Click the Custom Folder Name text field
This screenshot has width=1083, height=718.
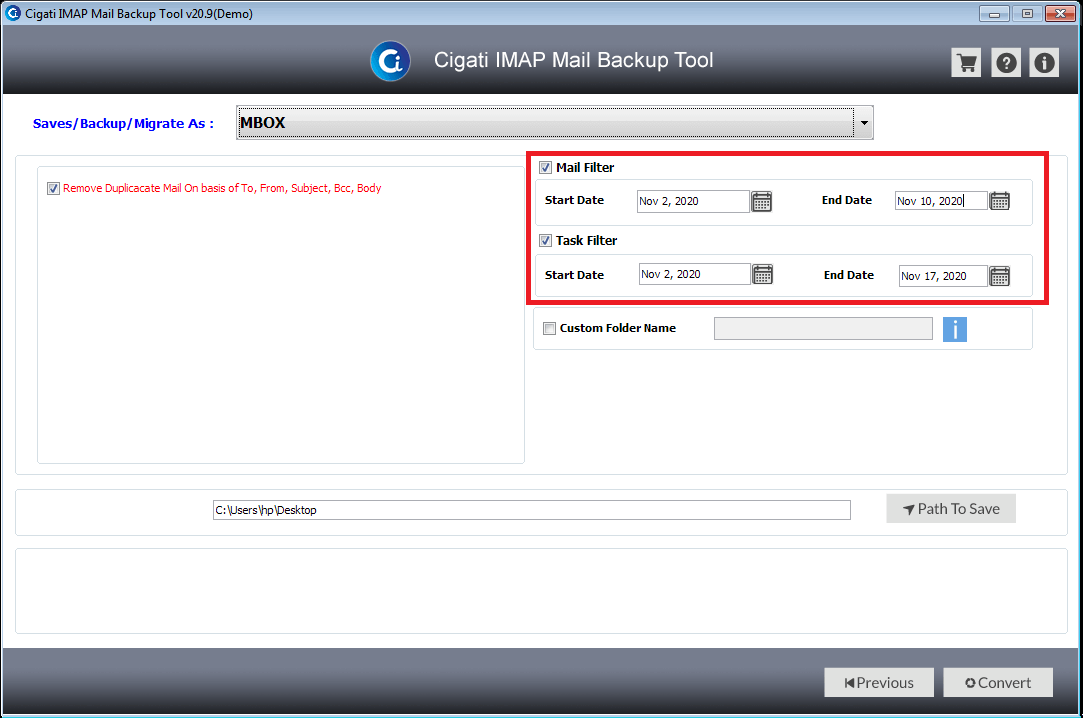click(x=823, y=329)
